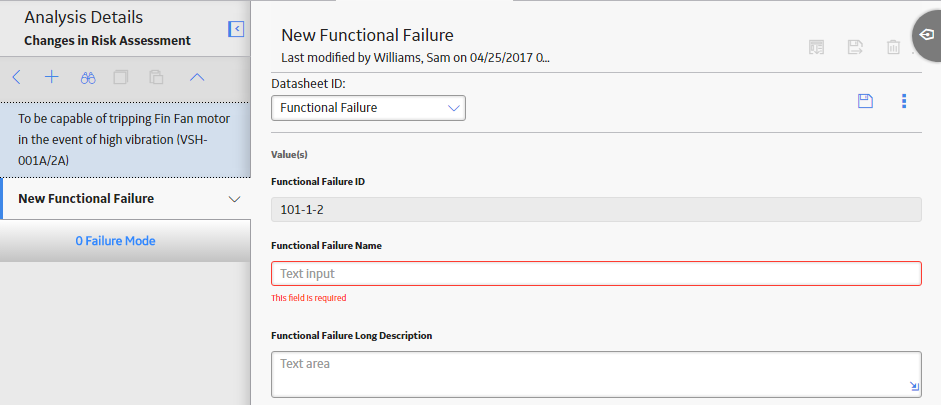
Task: Click the greyed-out save-and-next icon
Action: [x=855, y=47]
